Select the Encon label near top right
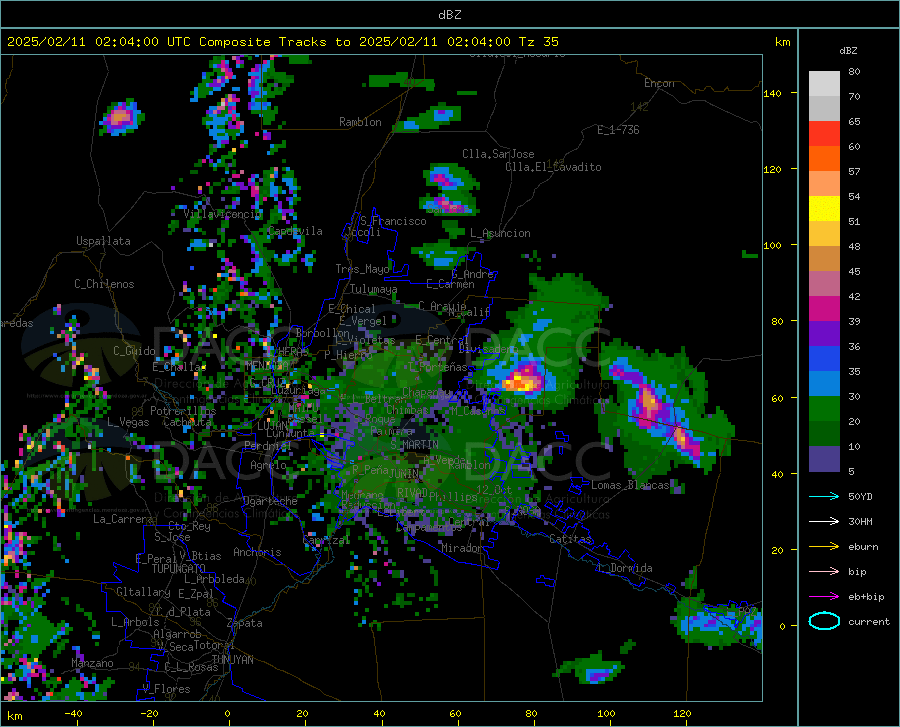900x727 pixels. 659,83
